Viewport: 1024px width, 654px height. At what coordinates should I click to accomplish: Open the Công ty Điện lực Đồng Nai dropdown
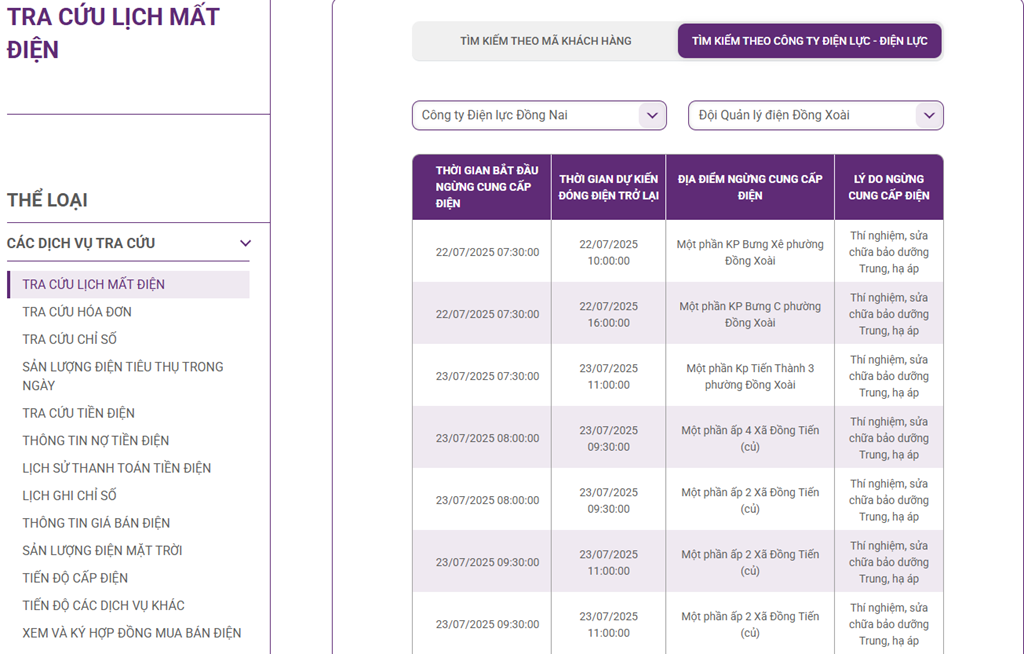pos(539,115)
